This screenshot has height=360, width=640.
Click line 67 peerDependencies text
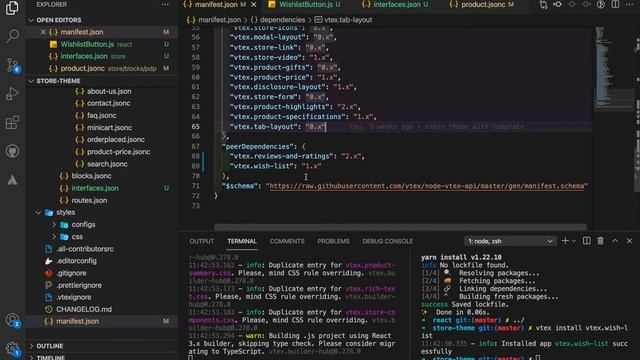[x=259, y=146]
